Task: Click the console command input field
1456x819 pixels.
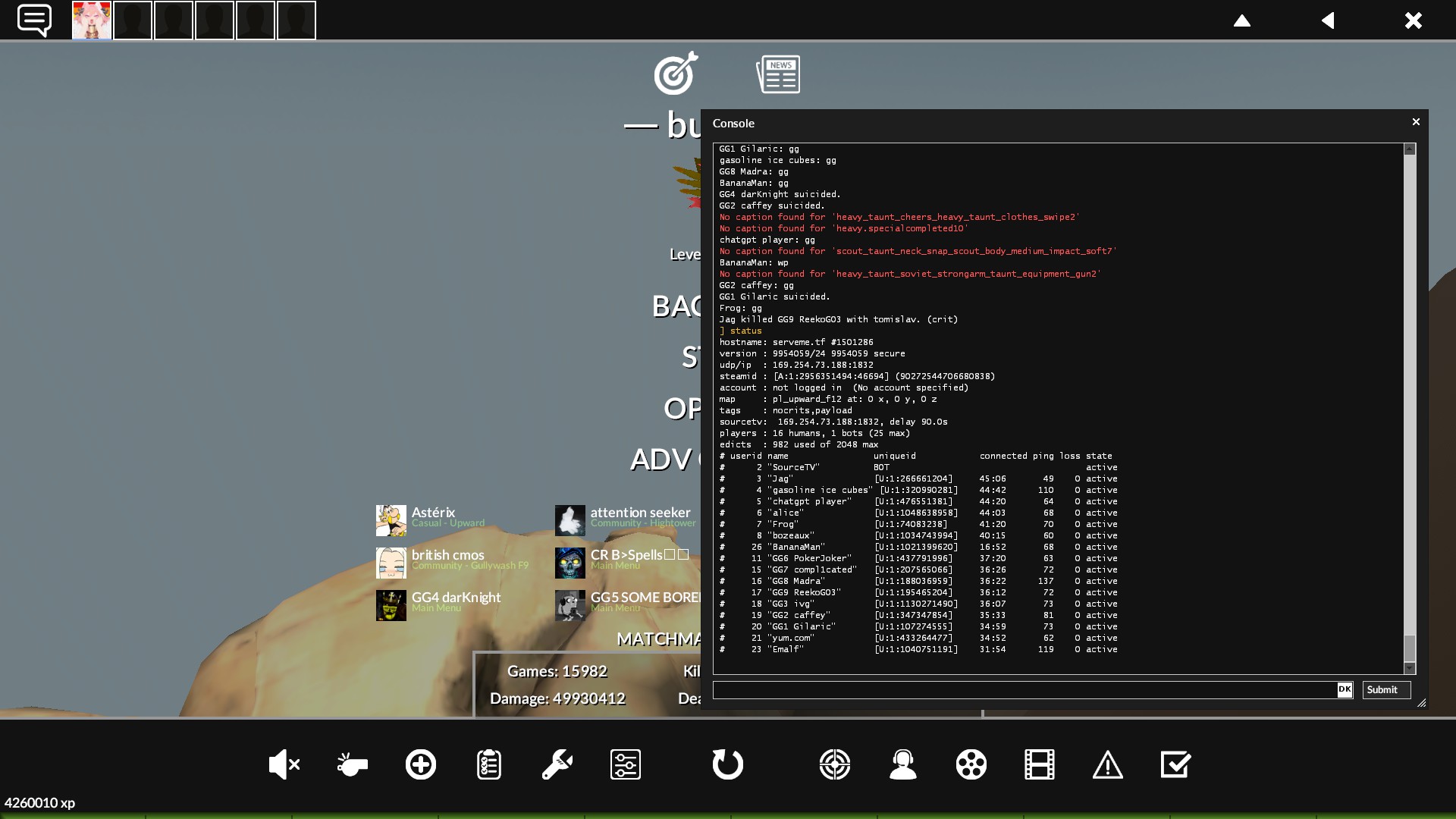Action: [x=1024, y=689]
